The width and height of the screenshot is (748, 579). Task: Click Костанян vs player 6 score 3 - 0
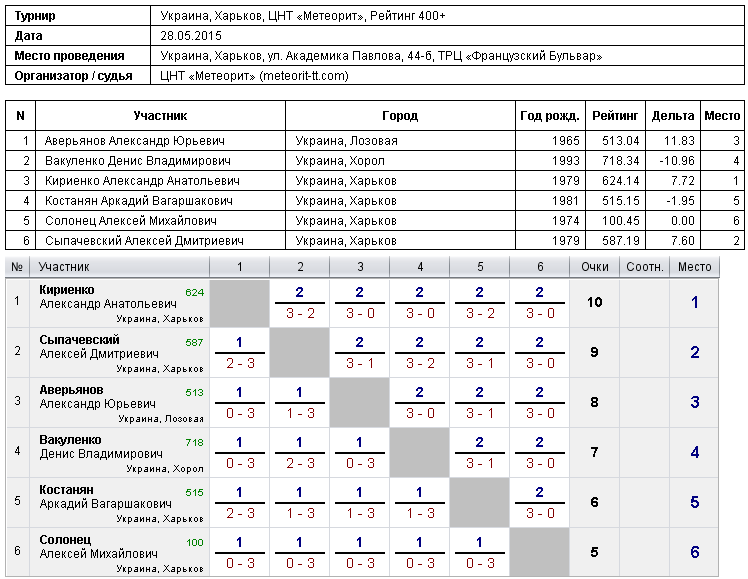(x=540, y=514)
